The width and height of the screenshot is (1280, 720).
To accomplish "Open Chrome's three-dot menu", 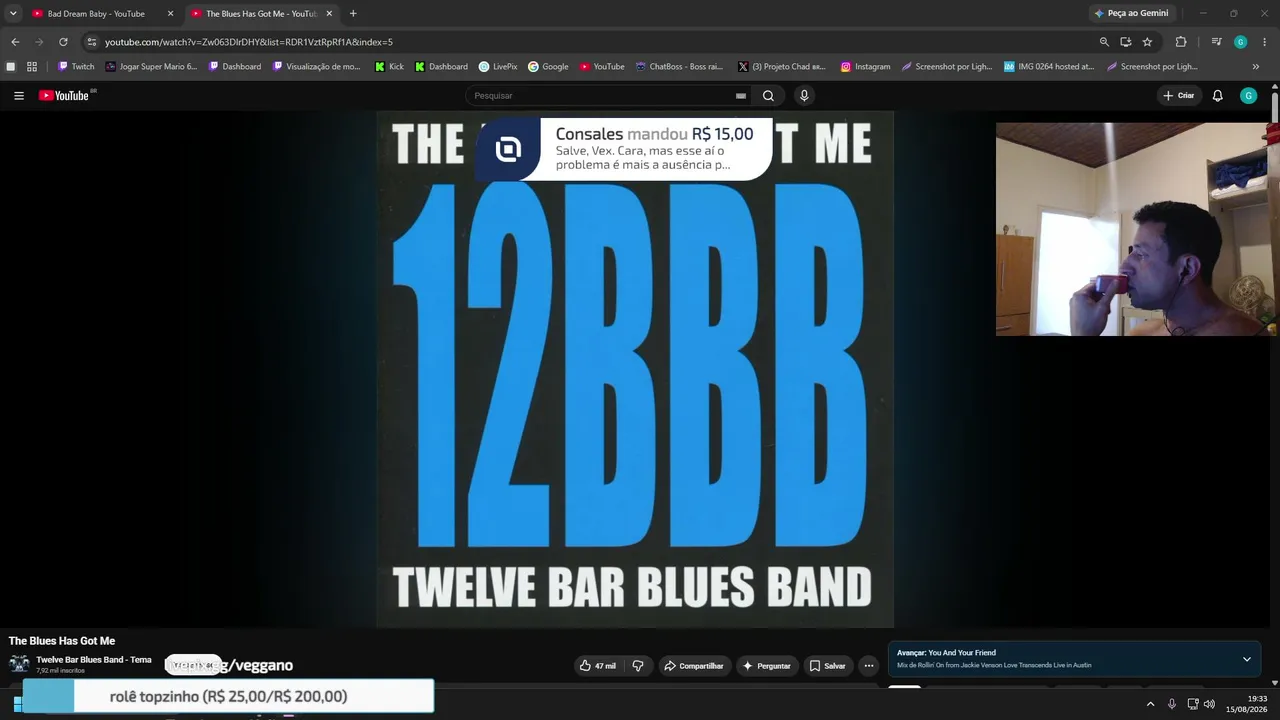I will click(x=1265, y=42).
